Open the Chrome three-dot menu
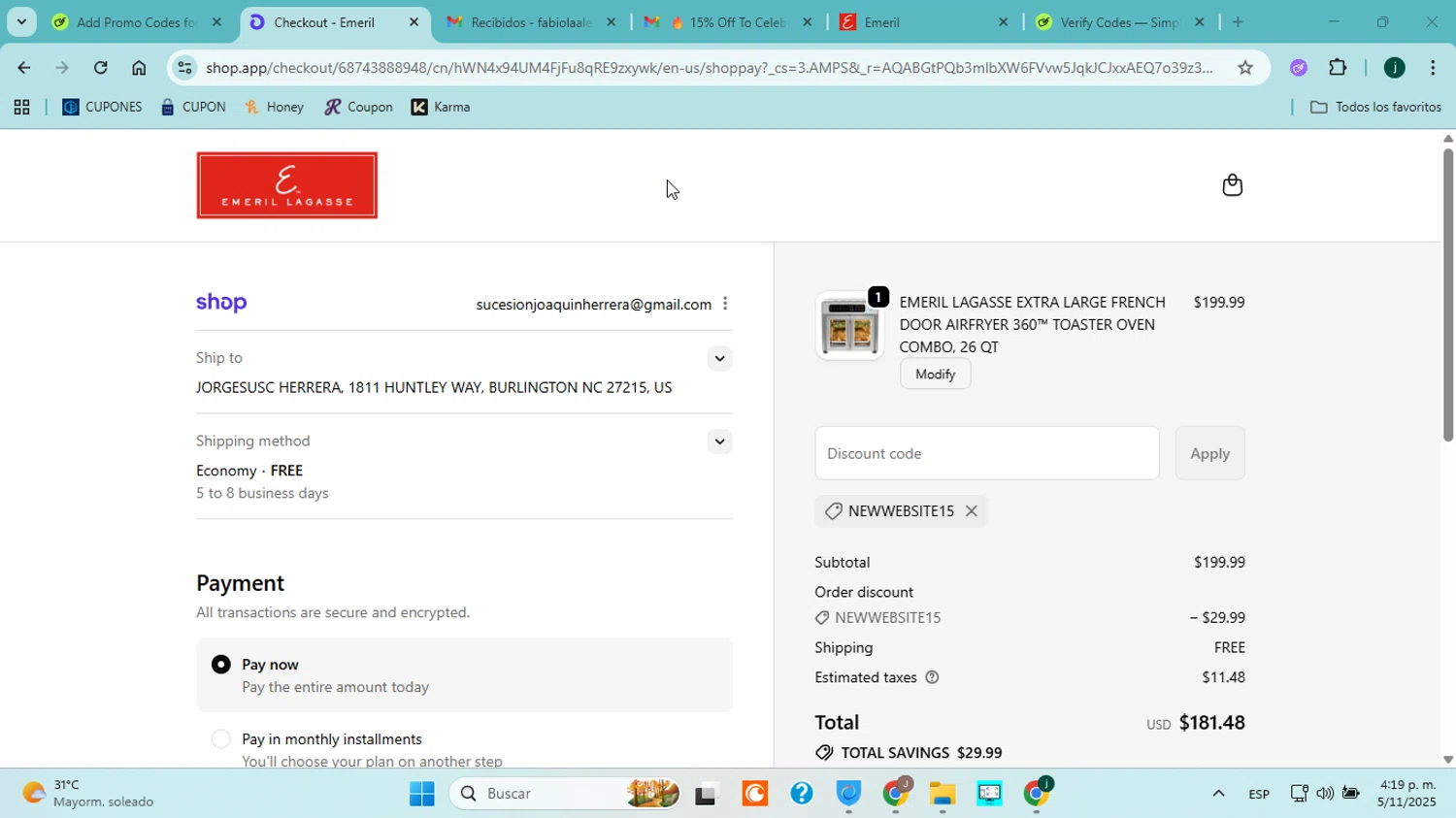The width and height of the screenshot is (1456, 818). click(1433, 68)
